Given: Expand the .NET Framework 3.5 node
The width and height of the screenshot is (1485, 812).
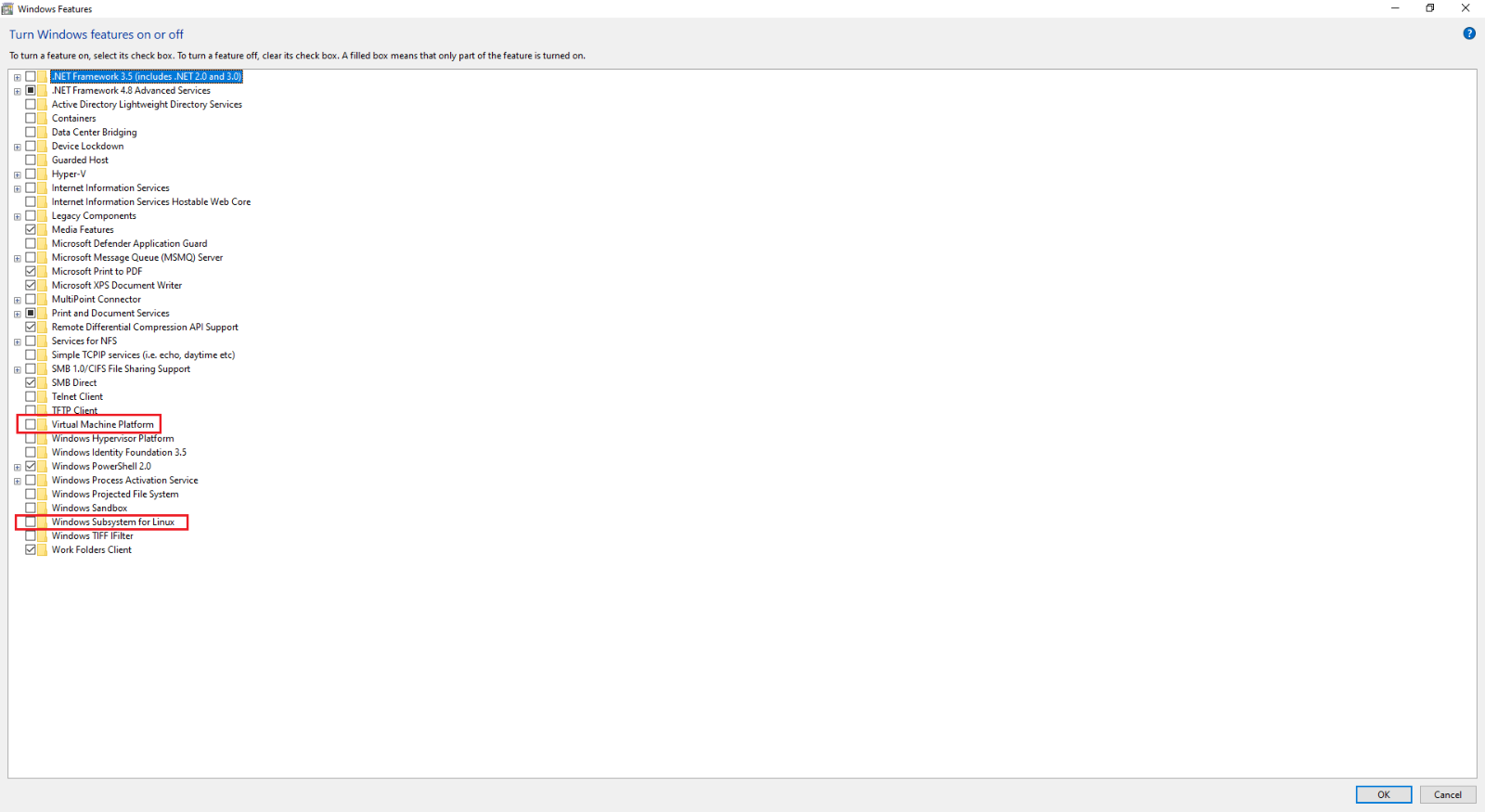Looking at the screenshot, I should coord(17,77).
